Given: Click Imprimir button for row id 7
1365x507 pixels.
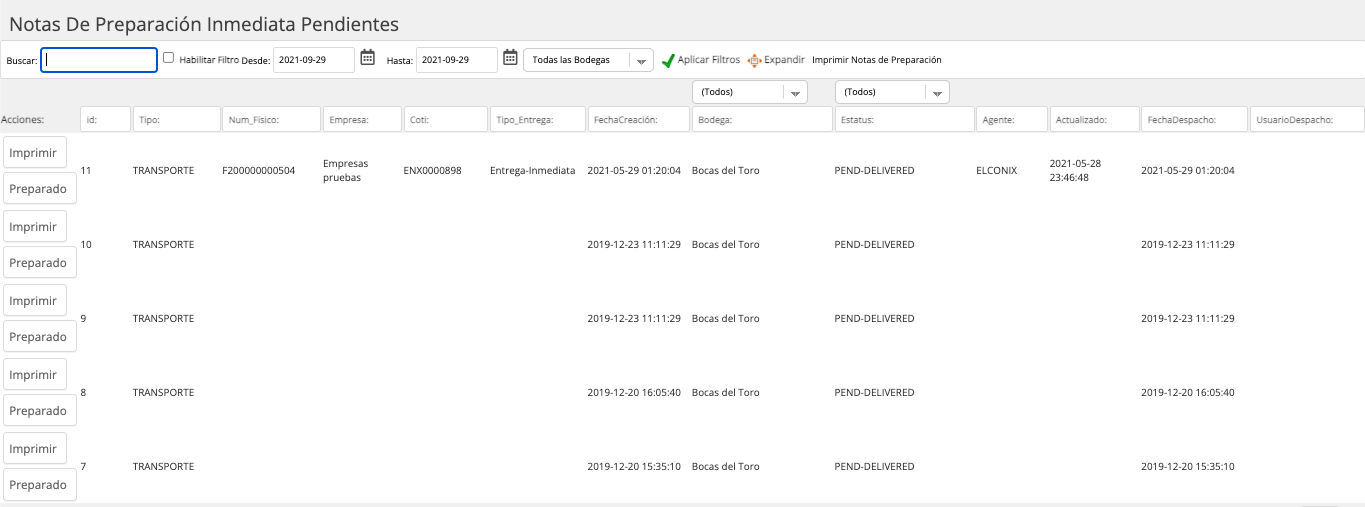Looking at the screenshot, I should pyautogui.click(x=34, y=448).
